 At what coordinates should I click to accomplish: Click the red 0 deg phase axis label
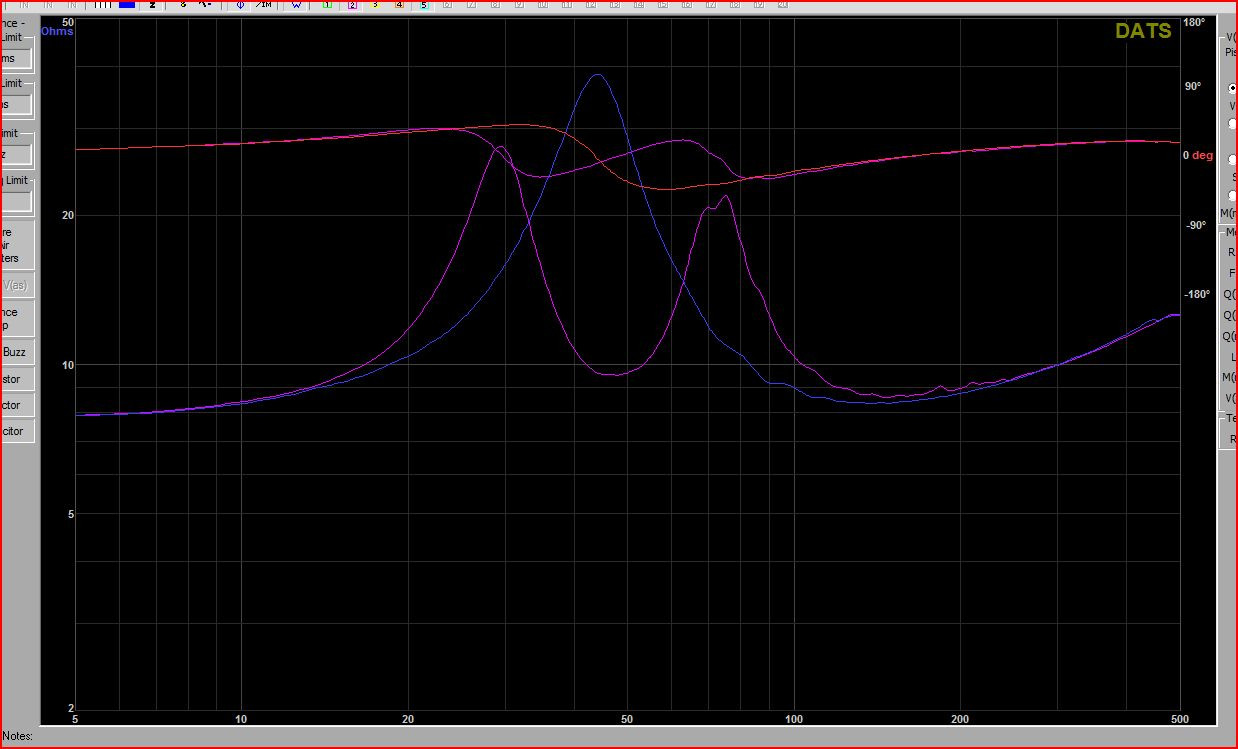(x=1198, y=155)
